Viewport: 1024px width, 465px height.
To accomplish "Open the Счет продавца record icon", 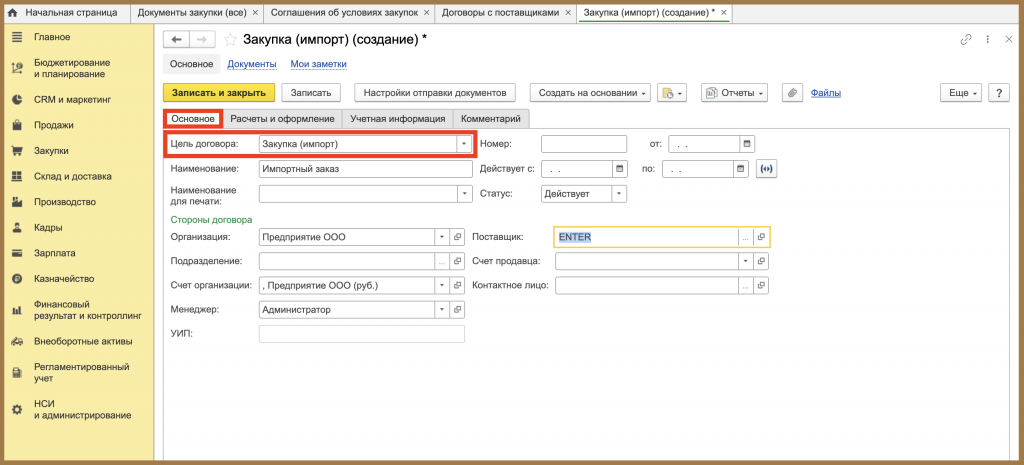I will point(761,261).
